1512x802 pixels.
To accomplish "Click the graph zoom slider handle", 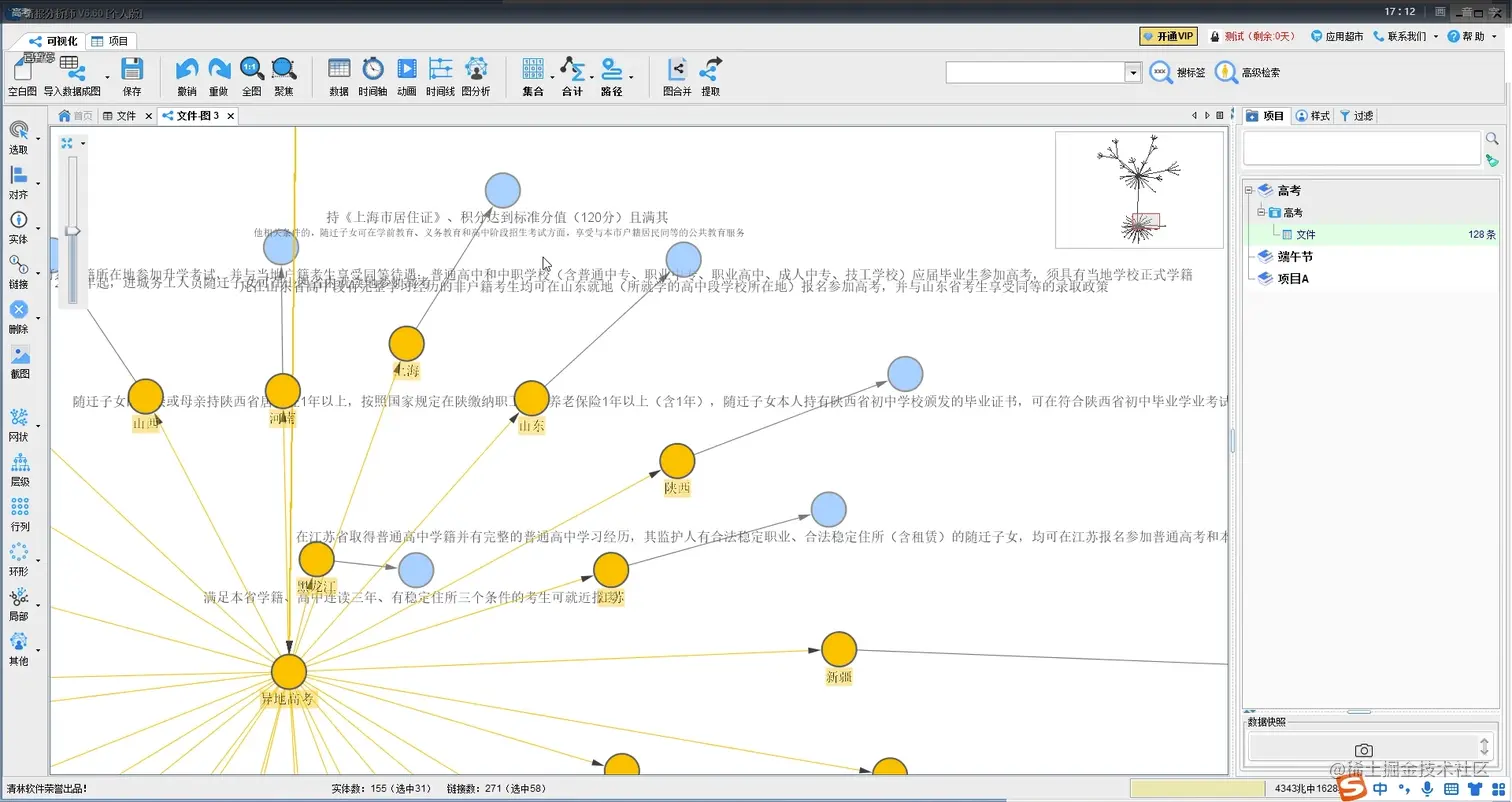I will [72, 231].
